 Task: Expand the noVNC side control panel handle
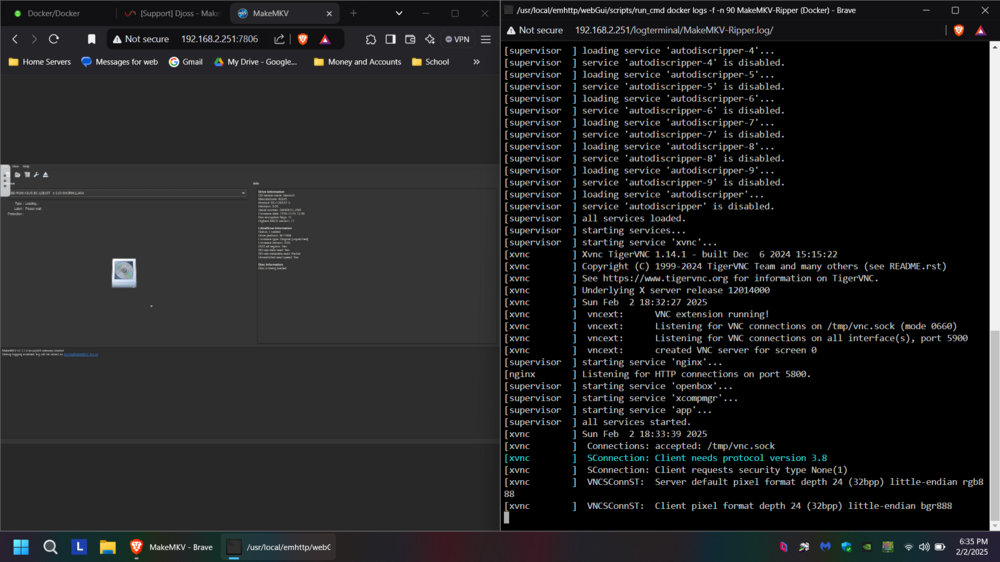click(4, 180)
